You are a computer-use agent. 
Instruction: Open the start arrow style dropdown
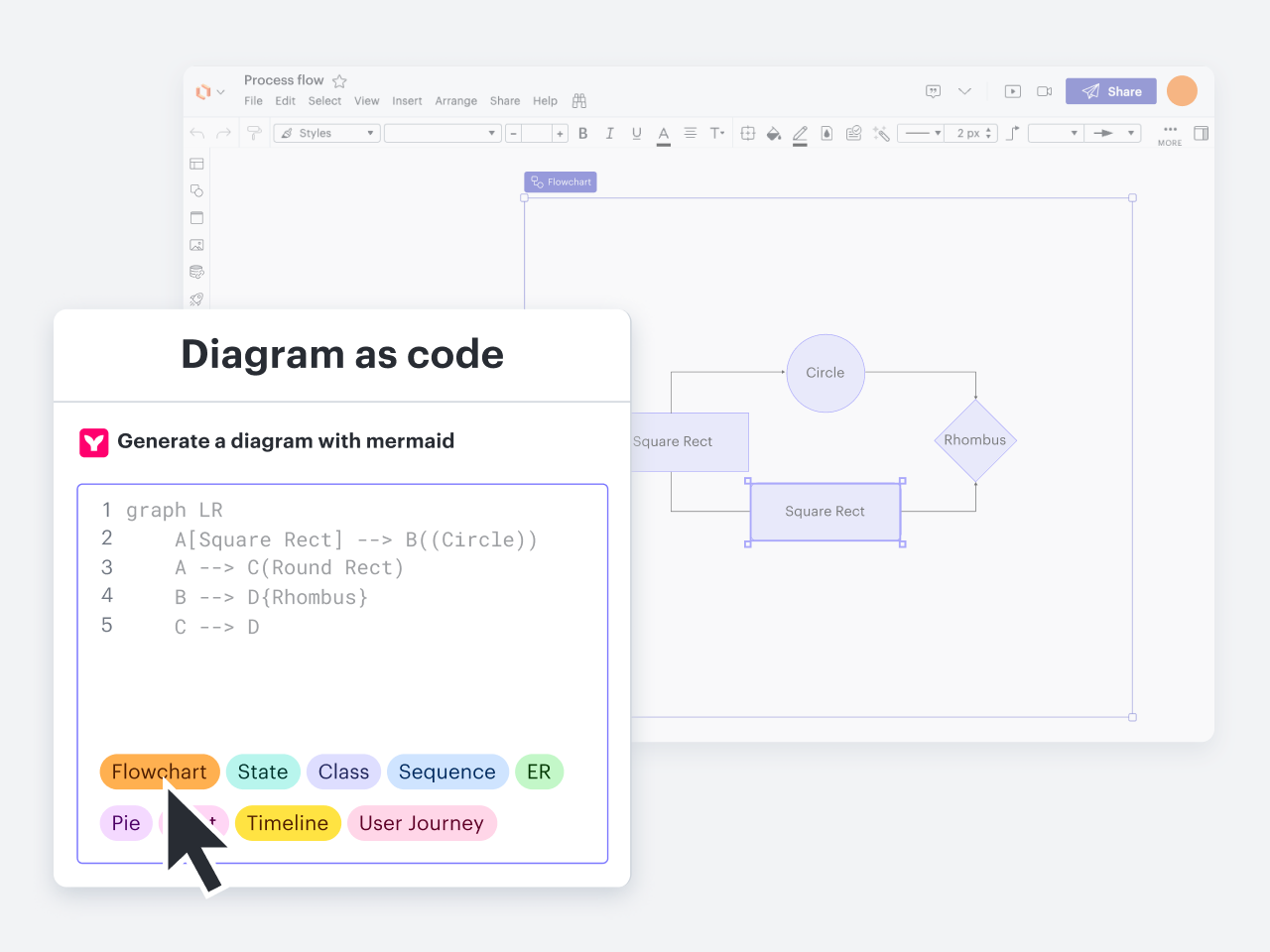click(1055, 133)
